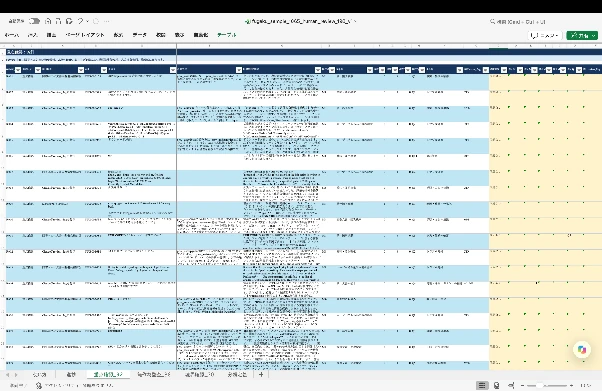
Task: Click the Save icon in quick access toolbar
Action: click(58, 21)
